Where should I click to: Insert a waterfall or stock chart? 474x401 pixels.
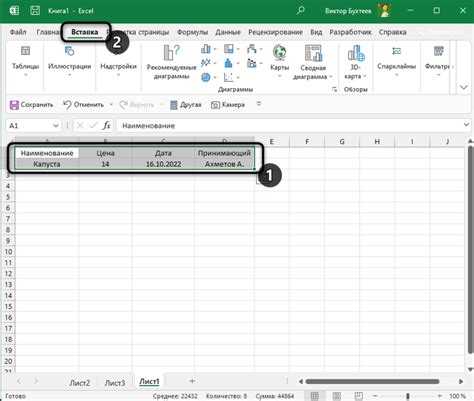click(254, 49)
